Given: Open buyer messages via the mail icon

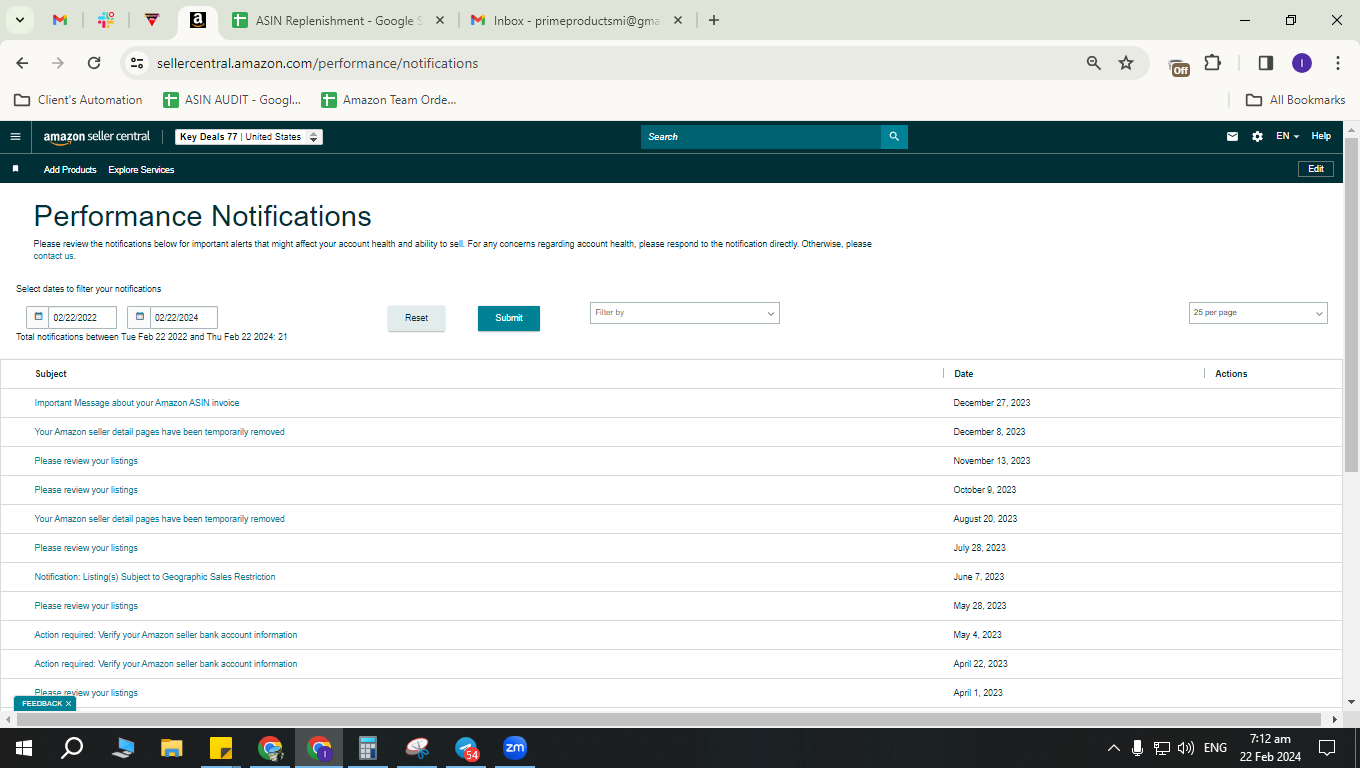Looking at the screenshot, I should [1232, 137].
